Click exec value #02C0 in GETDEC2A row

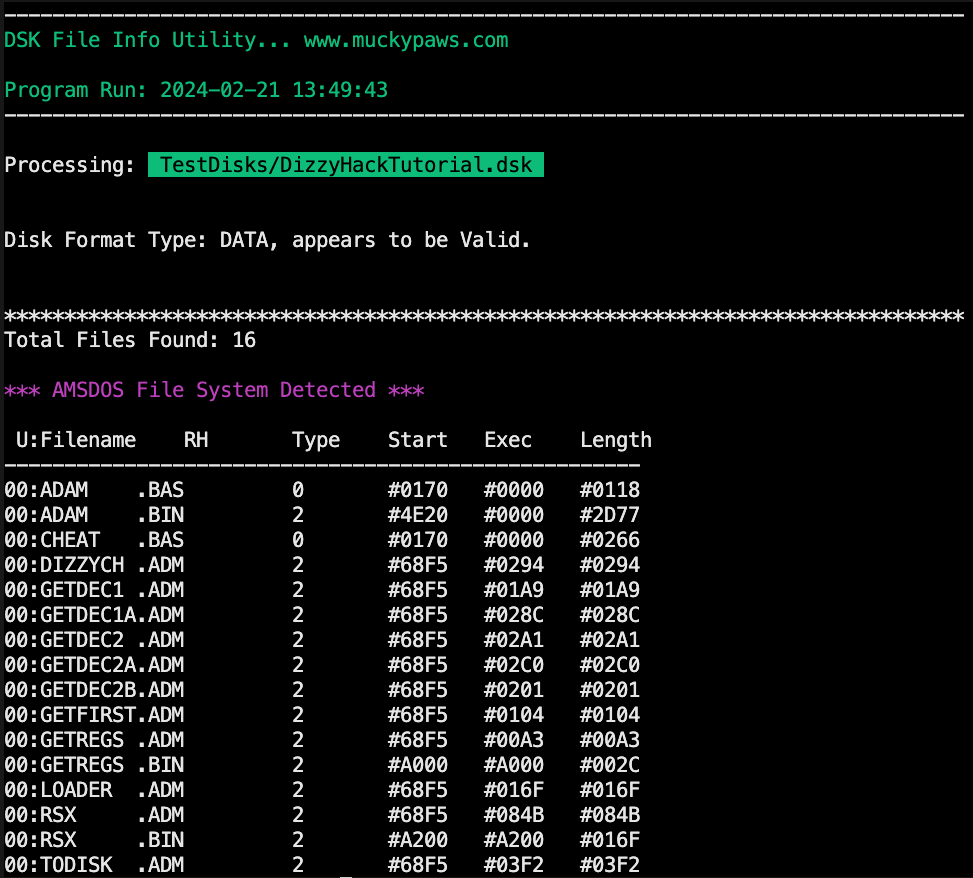[514, 665]
